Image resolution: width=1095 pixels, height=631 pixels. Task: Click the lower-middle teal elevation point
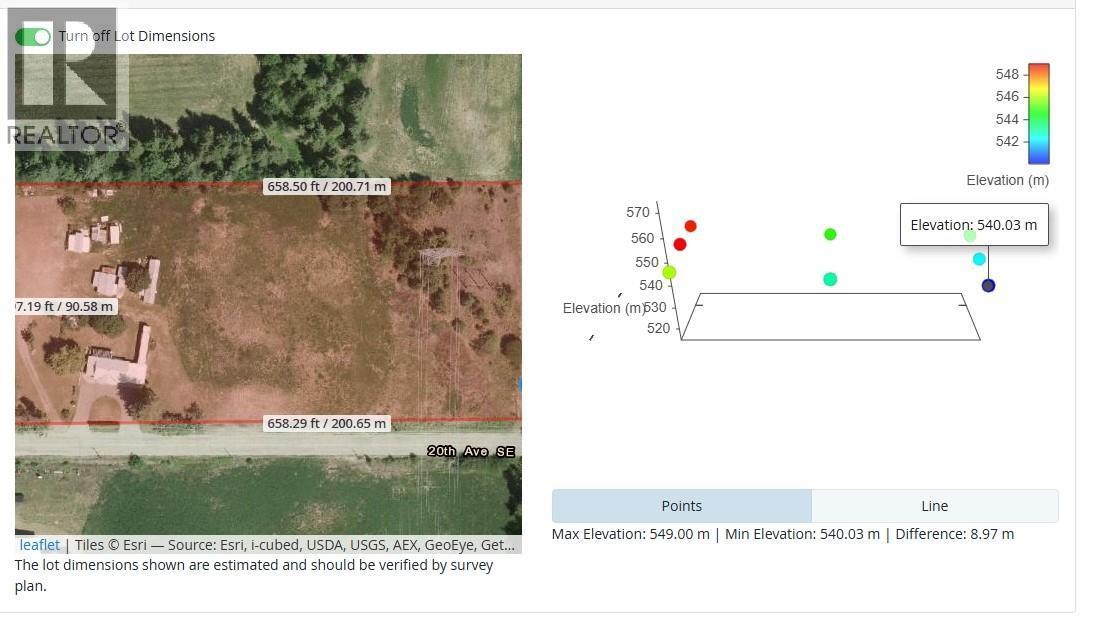[830, 279]
